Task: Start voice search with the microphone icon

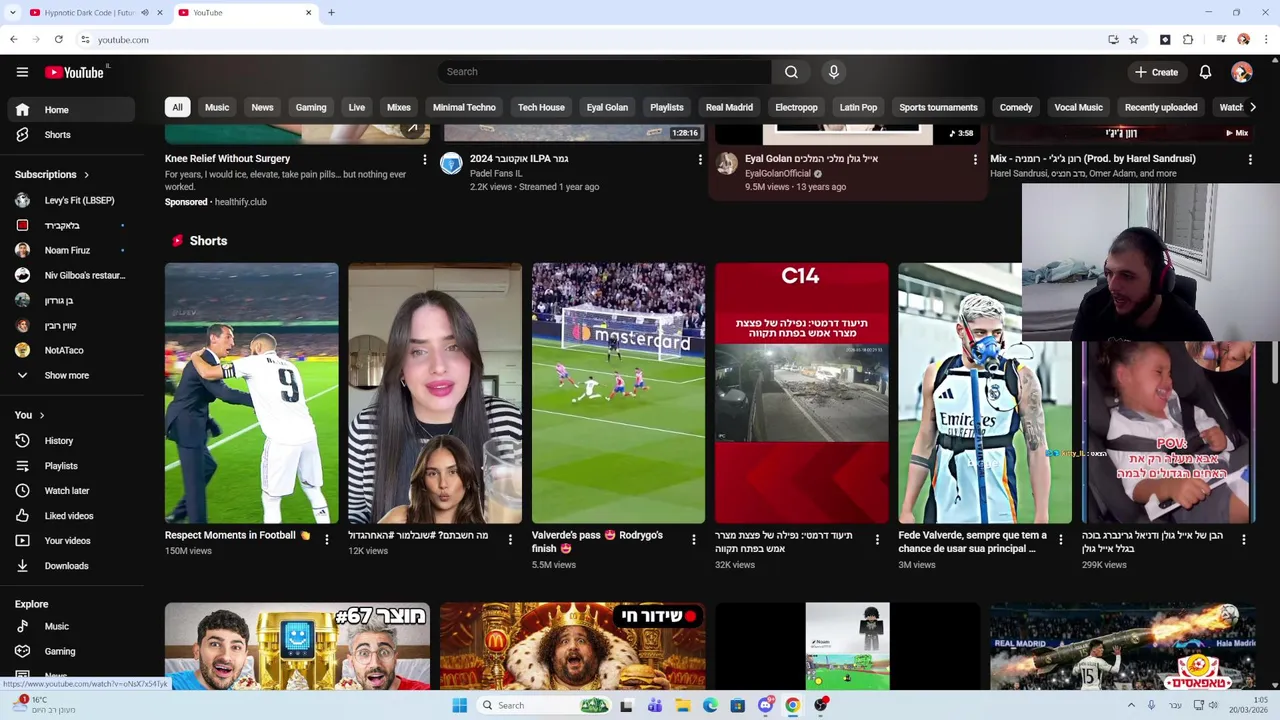Action: (833, 72)
